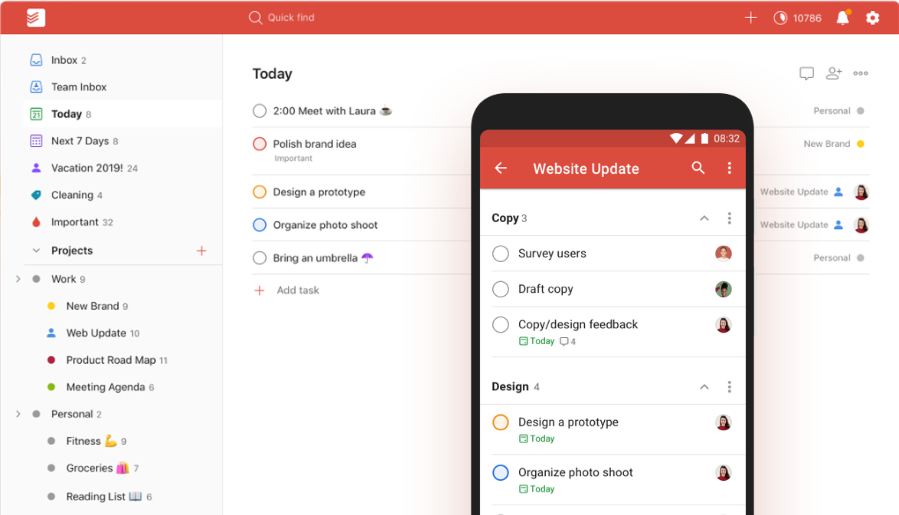Expand the Personal project arrow
899x515 pixels.
pyautogui.click(x=18, y=414)
